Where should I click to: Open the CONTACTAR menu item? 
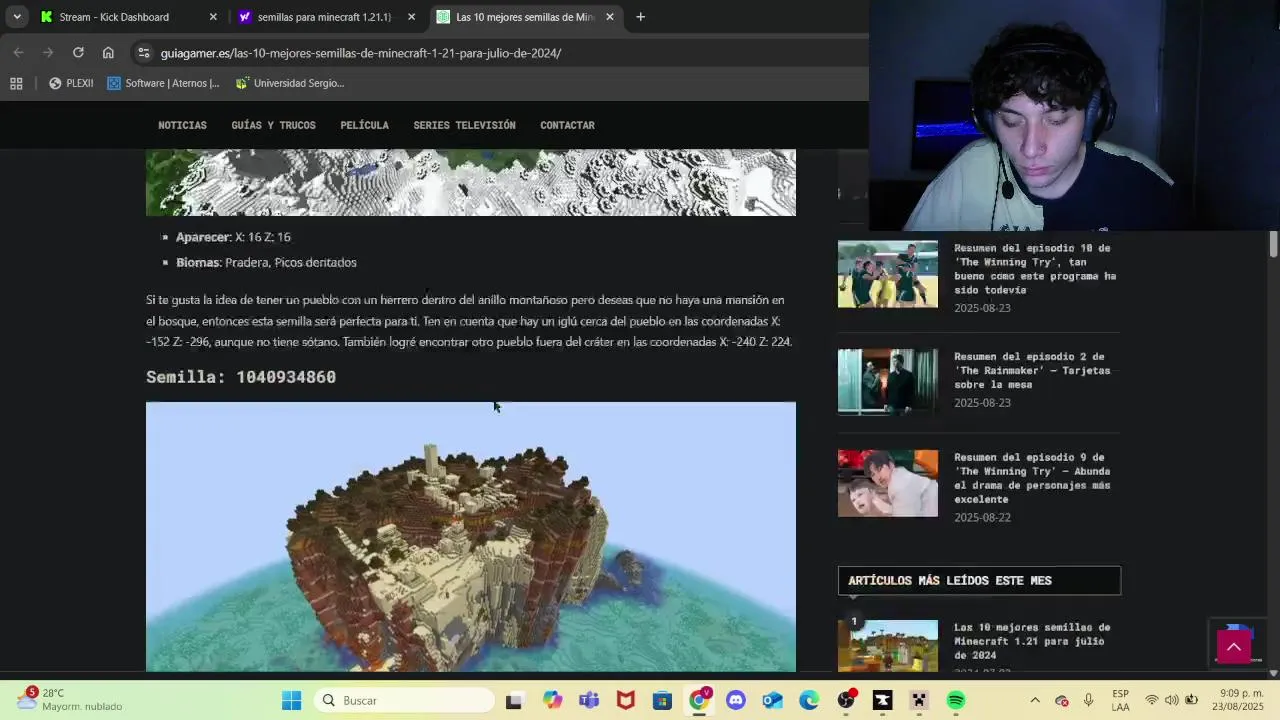click(x=567, y=125)
